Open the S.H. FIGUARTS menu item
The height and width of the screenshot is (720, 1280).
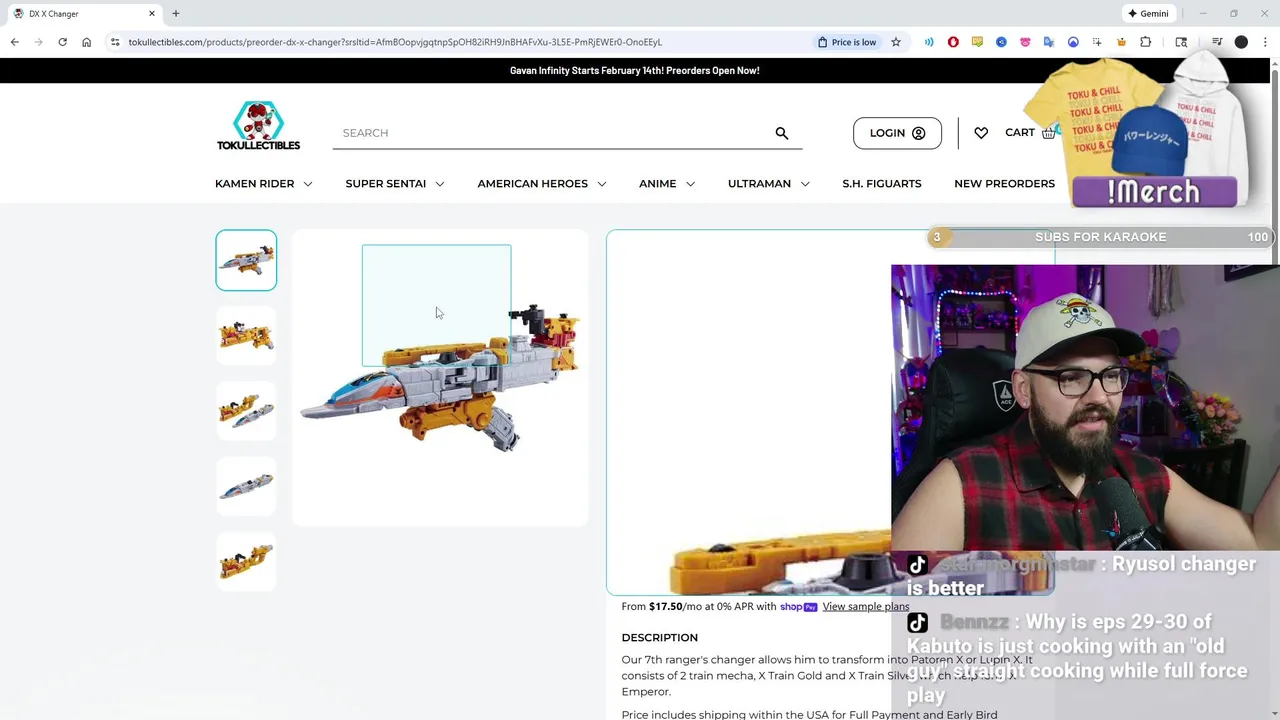pos(882,184)
